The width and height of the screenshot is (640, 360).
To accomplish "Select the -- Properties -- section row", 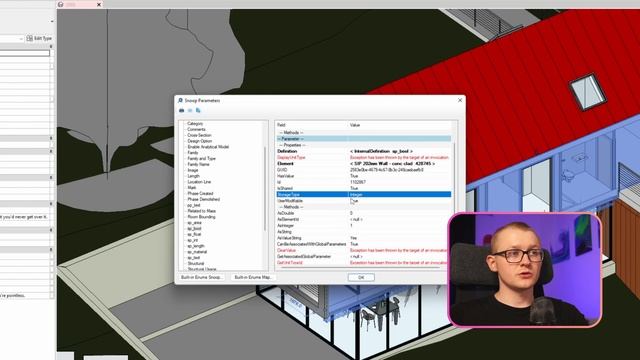I will point(364,145).
